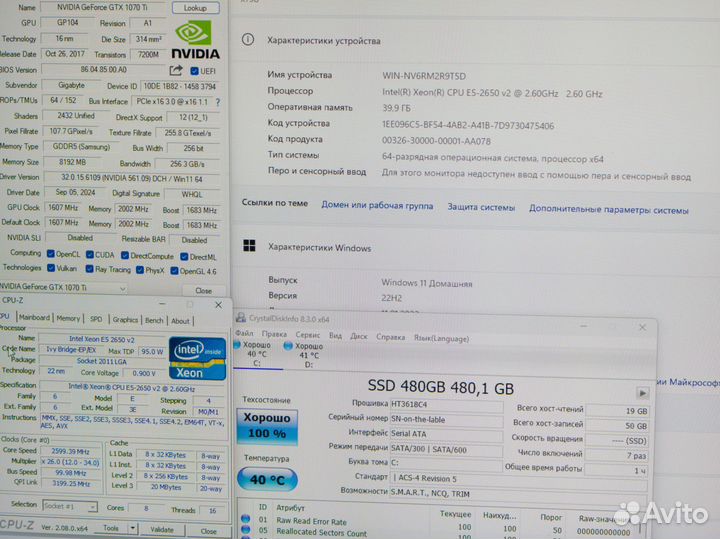Click the Tools button in CPU-Z

[111, 528]
